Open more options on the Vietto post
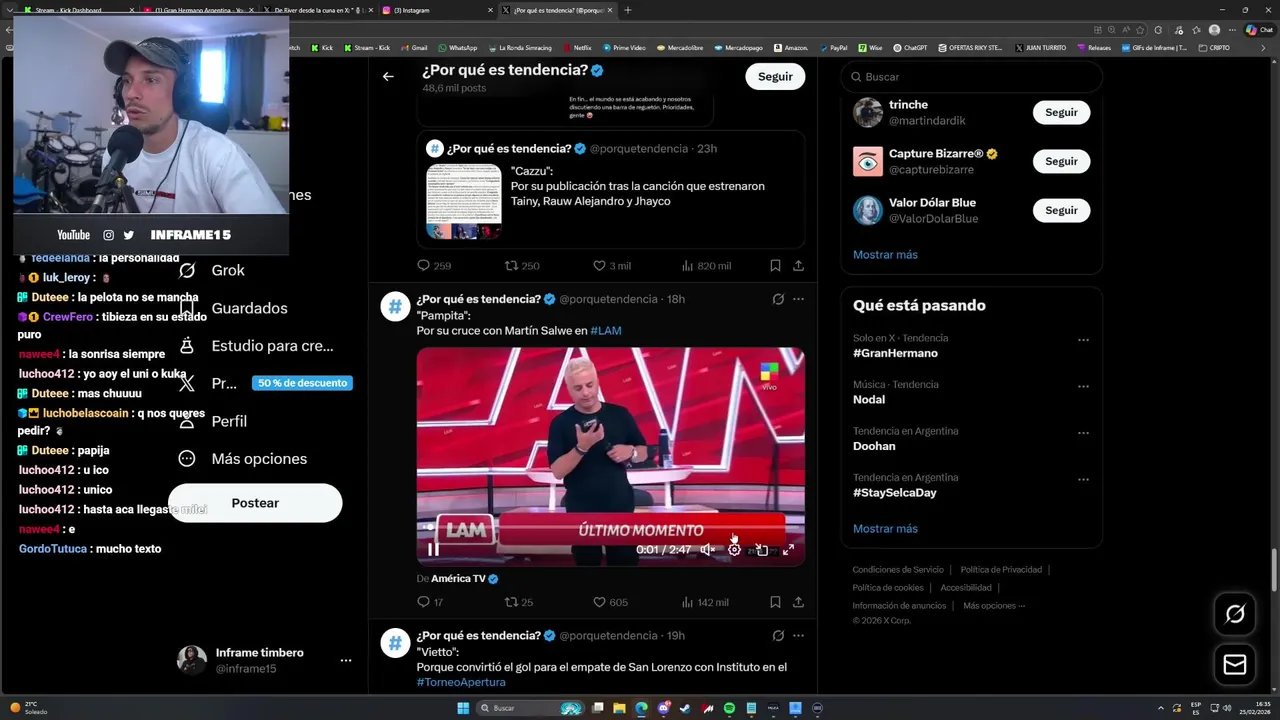The width and height of the screenshot is (1280, 720). point(798,635)
